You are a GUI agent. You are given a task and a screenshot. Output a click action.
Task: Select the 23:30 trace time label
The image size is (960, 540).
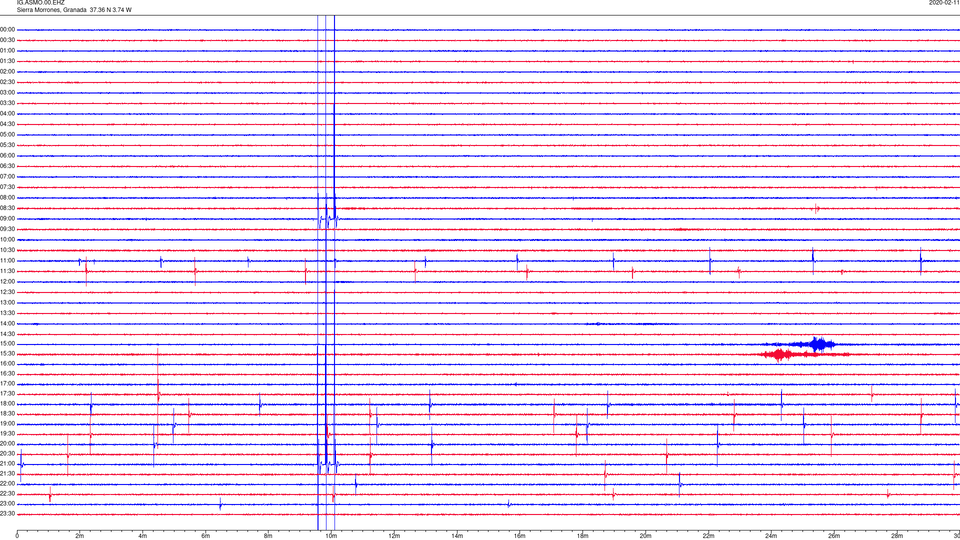pos(8,514)
